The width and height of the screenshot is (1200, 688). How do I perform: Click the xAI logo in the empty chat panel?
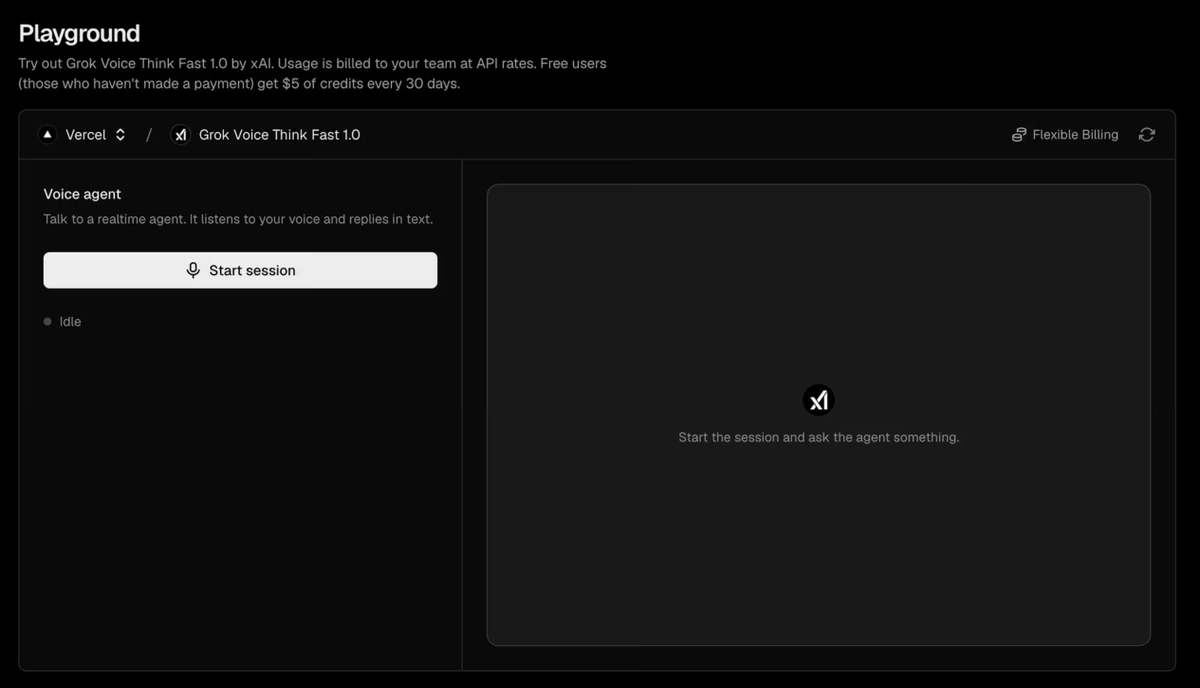tap(818, 401)
